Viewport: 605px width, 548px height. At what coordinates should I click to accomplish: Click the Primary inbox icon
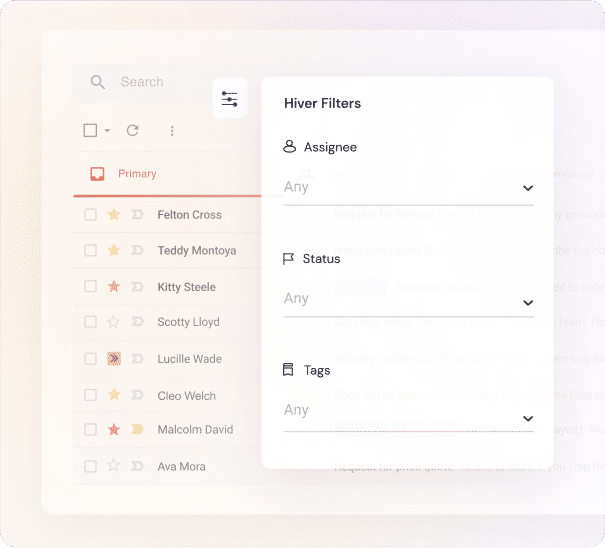point(97,174)
